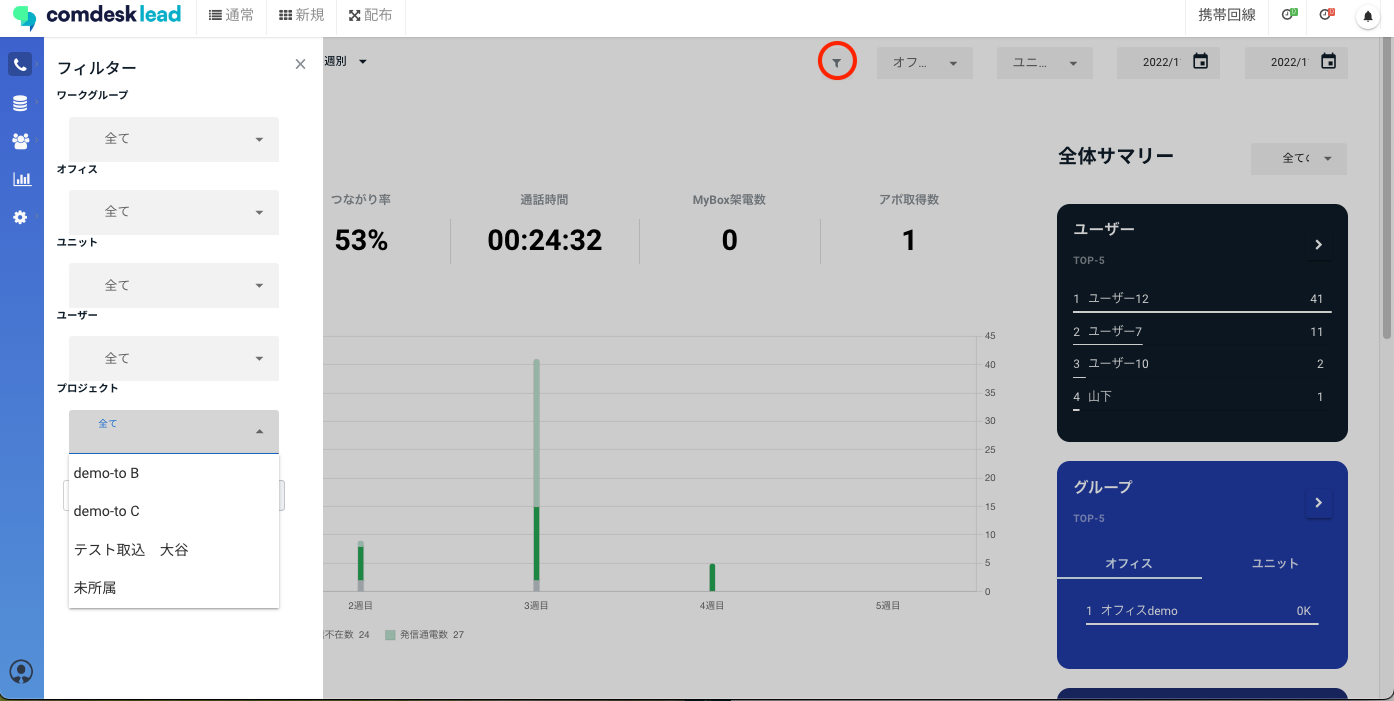Open the users group icon in sidebar
This screenshot has width=1394, height=701.
pyautogui.click(x=20, y=141)
